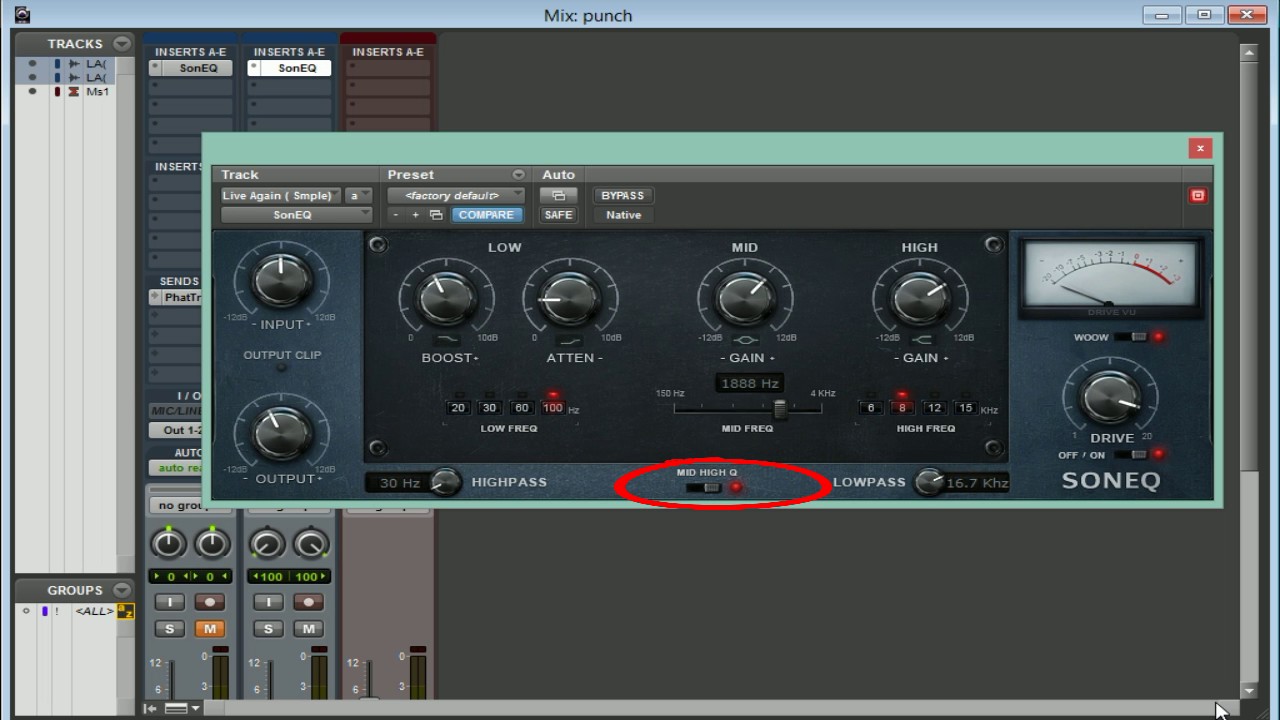
Task: Click the low shelf curve icon under BOOST knob
Action: coord(445,339)
